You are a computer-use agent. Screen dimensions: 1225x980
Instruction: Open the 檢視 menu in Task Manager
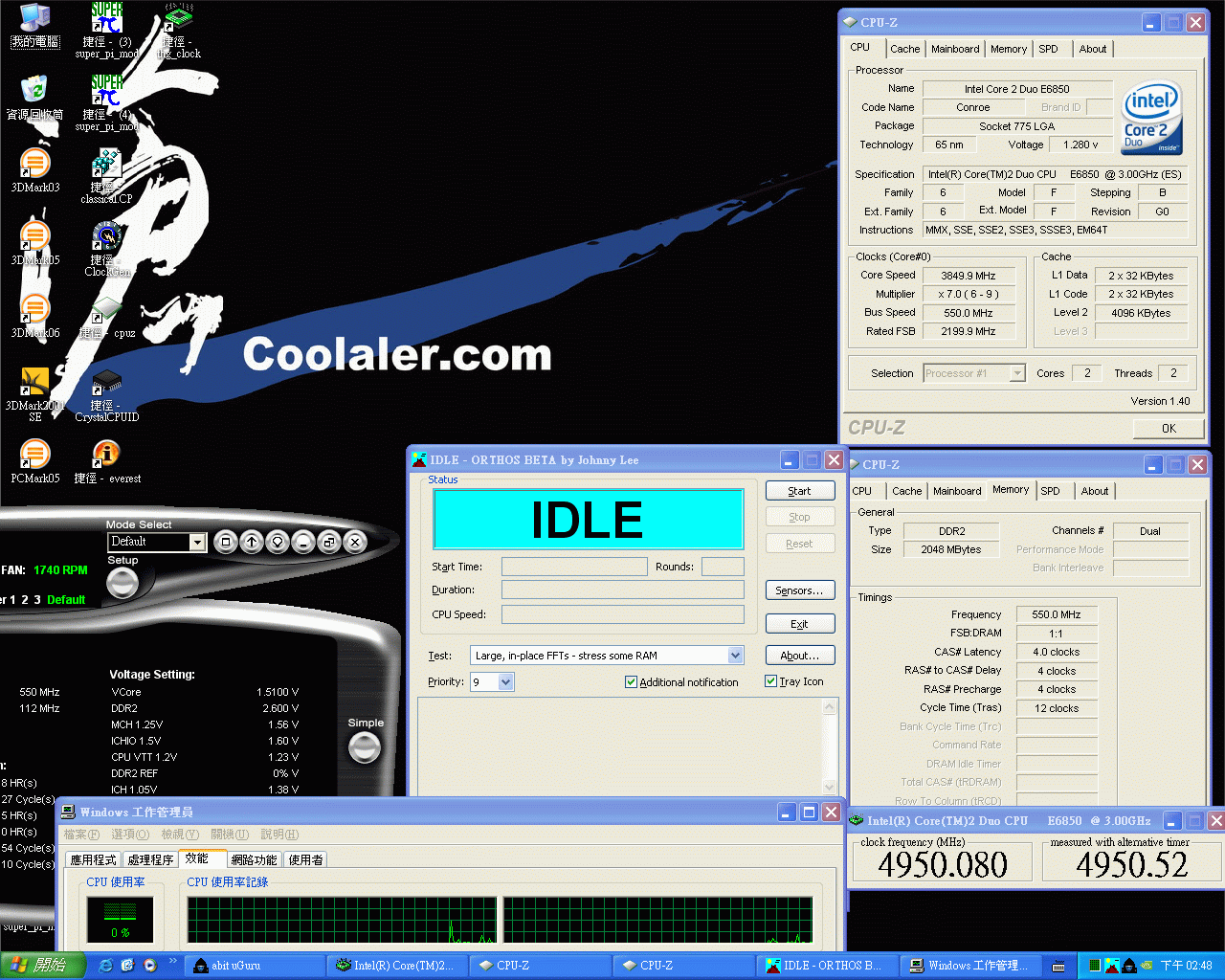click(x=180, y=835)
